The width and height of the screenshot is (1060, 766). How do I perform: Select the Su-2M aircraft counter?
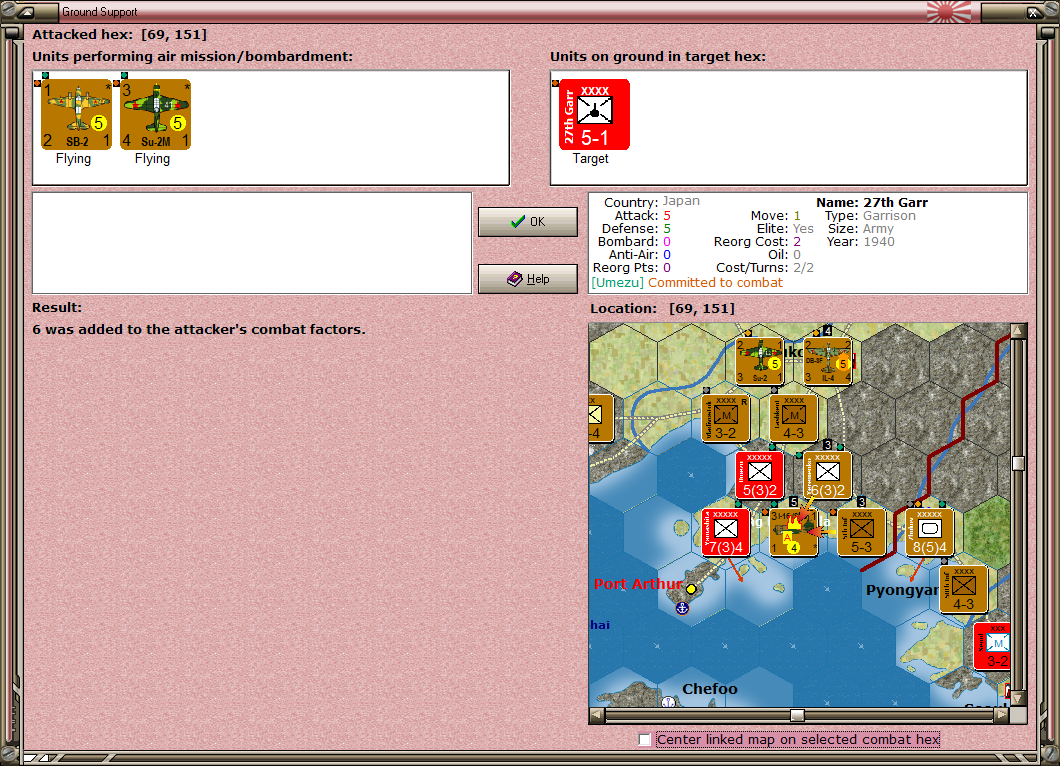(x=155, y=113)
